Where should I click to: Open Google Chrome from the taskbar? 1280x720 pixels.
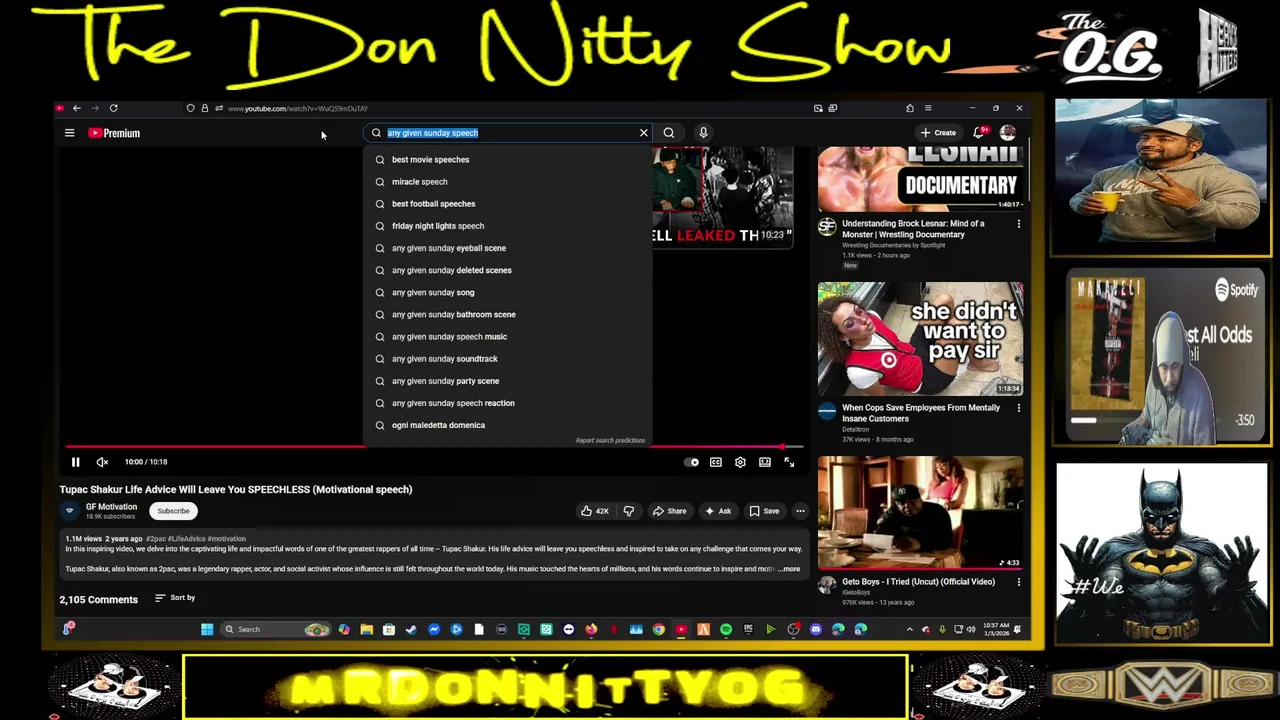[659, 629]
